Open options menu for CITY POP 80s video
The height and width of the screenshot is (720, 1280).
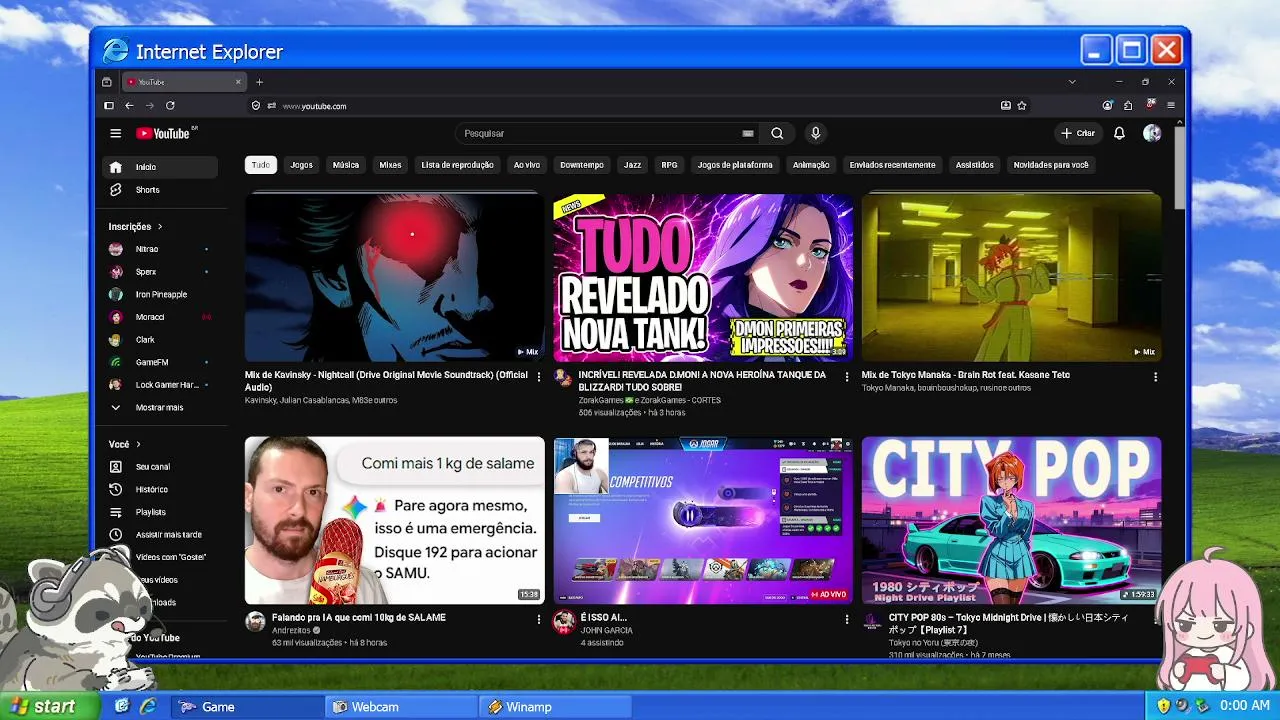click(x=1155, y=620)
